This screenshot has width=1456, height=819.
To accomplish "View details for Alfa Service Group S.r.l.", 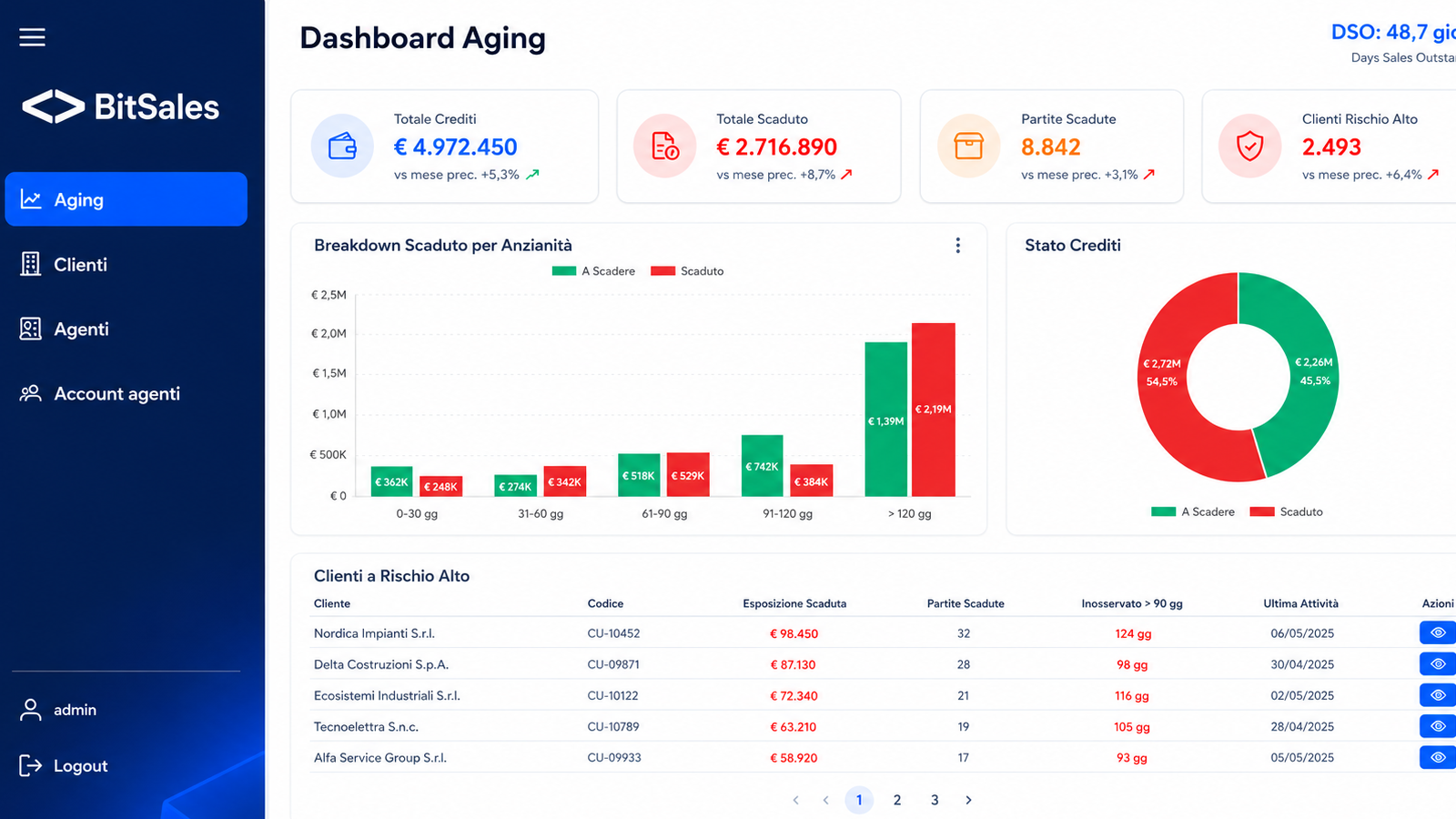I will 1438,757.
